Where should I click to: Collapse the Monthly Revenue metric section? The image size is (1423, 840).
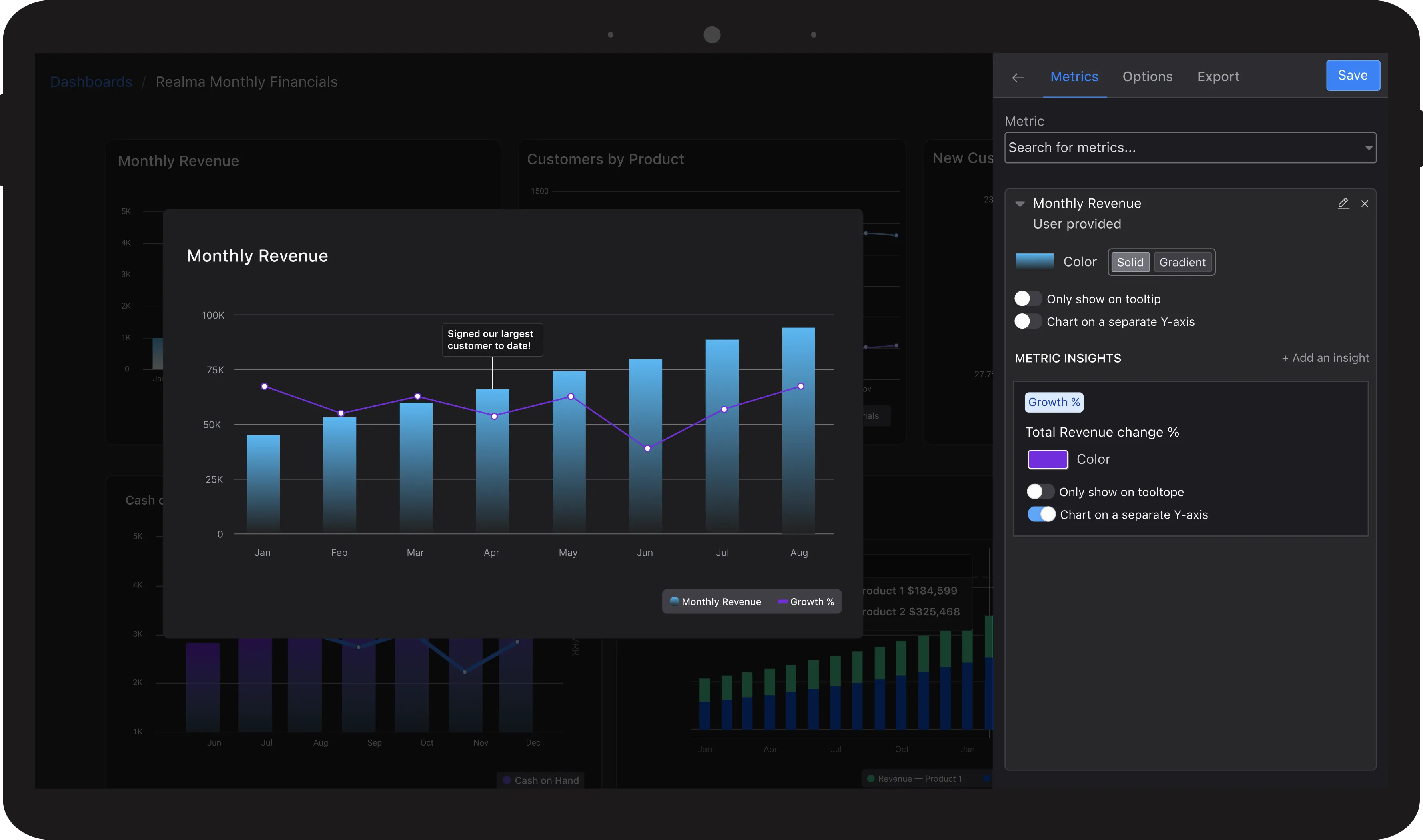[x=1020, y=204]
